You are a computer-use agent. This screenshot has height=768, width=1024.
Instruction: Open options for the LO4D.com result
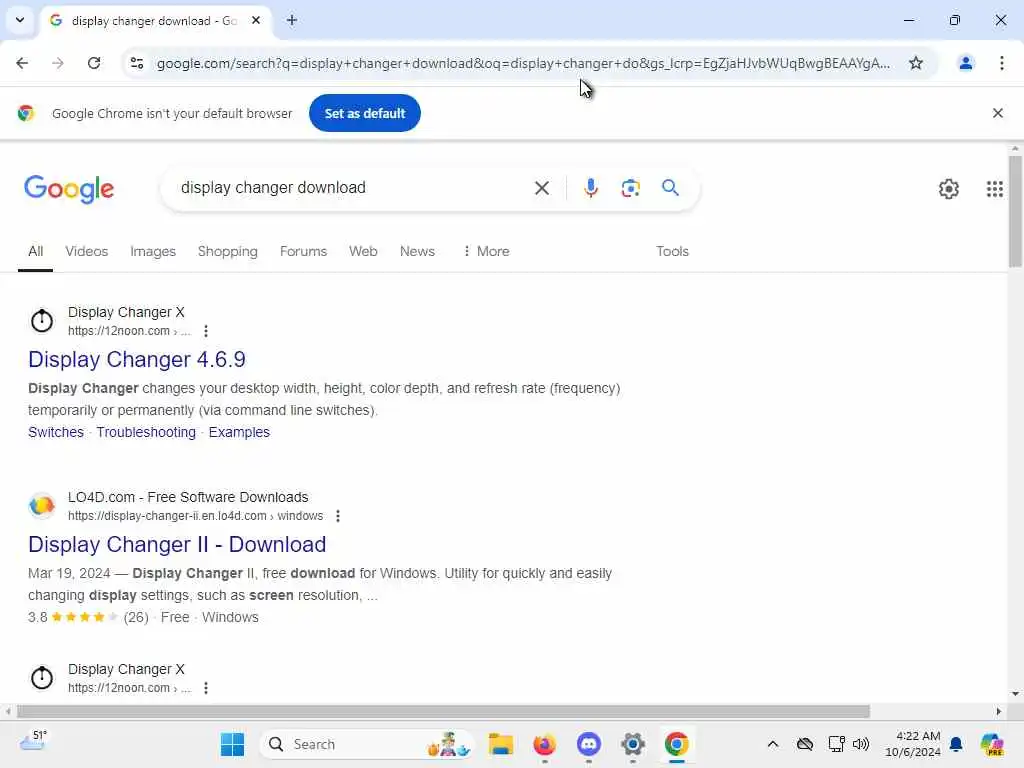click(x=338, y=516)
